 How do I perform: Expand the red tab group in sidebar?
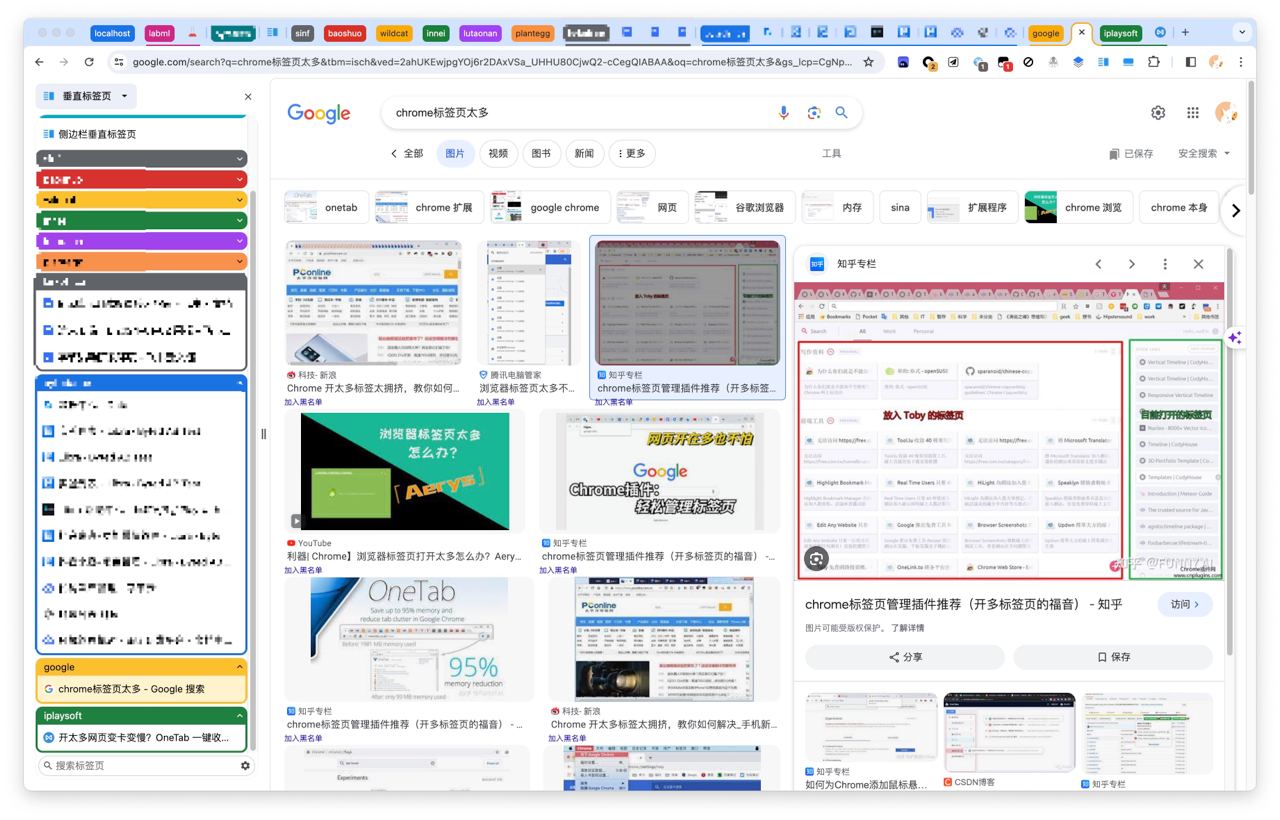tap(141, 179)
